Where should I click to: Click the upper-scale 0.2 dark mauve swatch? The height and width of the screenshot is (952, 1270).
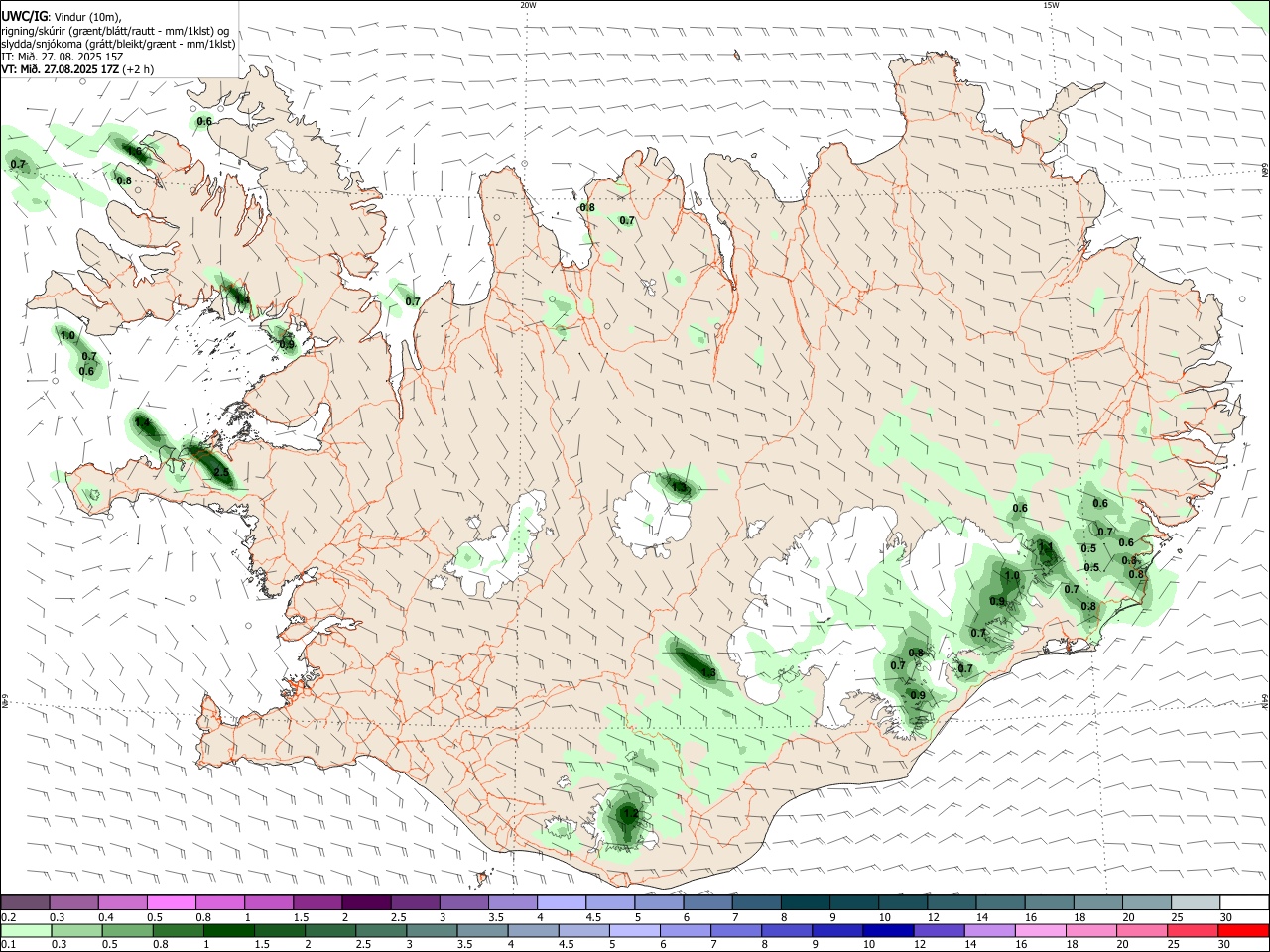click(x=26, y=902)
